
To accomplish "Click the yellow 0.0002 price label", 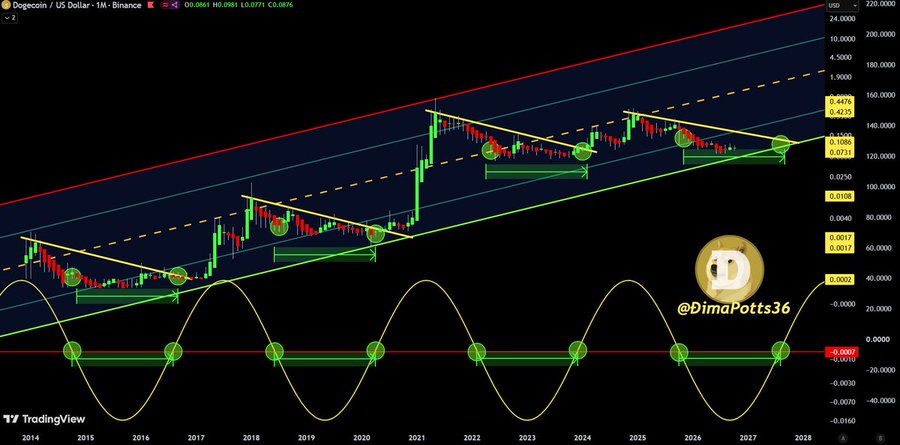I will coord(841,280).
